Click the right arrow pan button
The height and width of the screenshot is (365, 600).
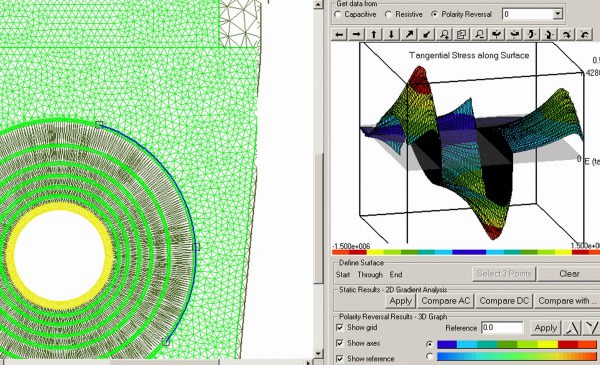(356, 34)
